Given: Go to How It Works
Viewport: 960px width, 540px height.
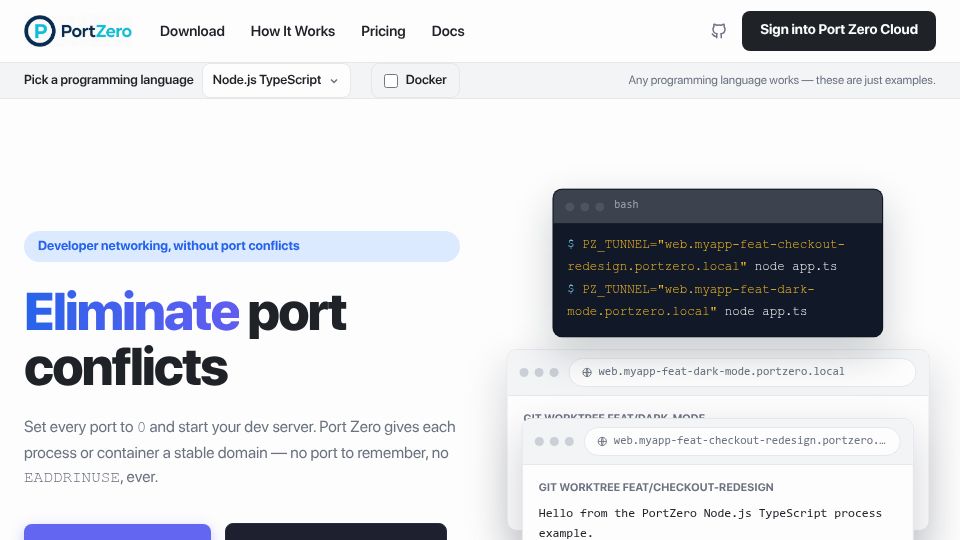Looking at the screenshot, I should tap(293, 31).
